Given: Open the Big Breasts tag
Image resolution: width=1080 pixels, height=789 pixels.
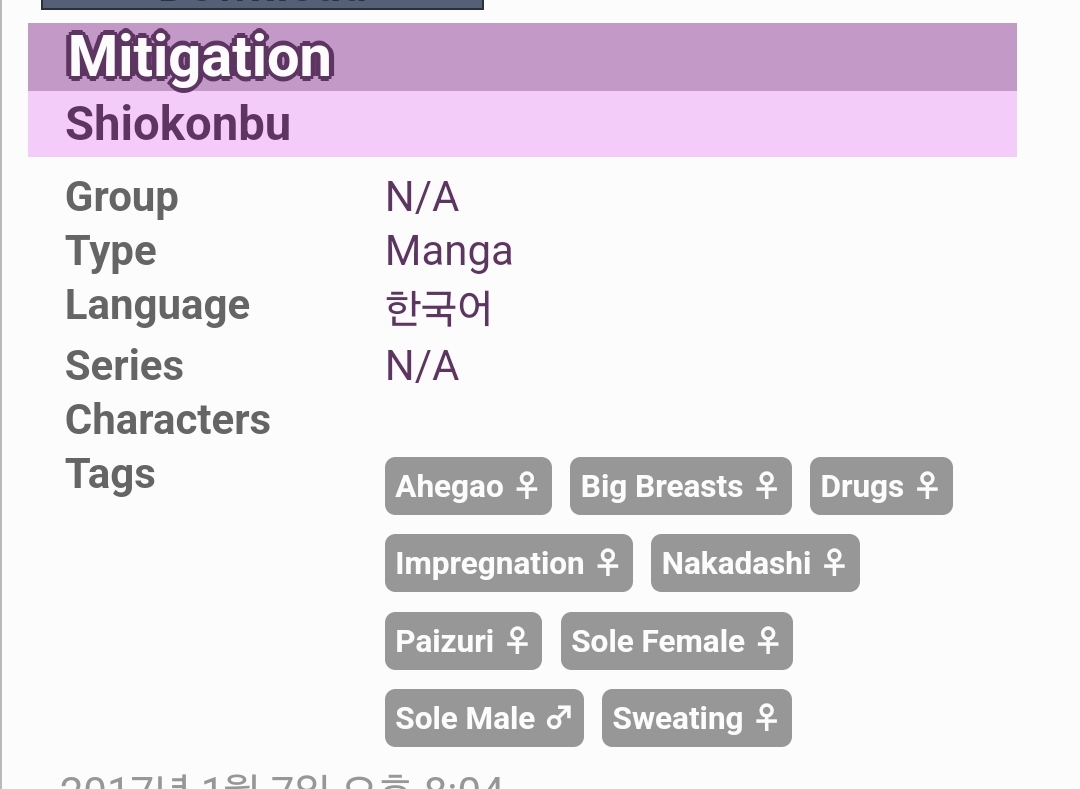Looking at the screenshot, I should click(x=680, y=487).
